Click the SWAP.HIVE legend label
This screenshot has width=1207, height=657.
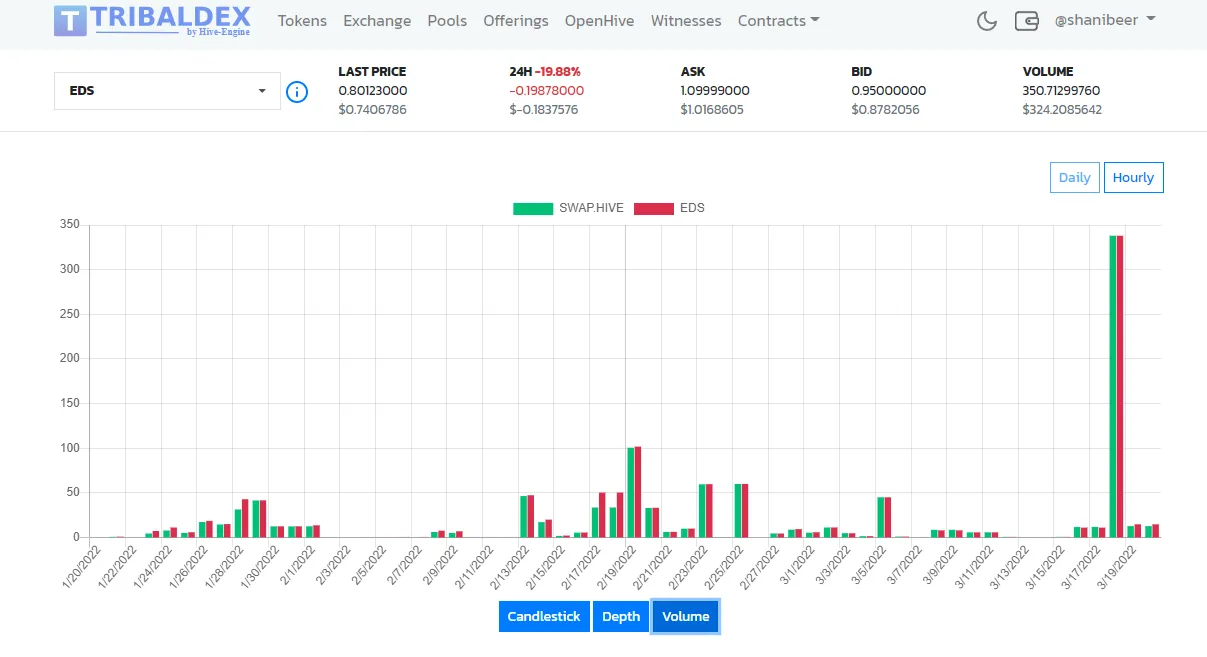click(591, 208)
